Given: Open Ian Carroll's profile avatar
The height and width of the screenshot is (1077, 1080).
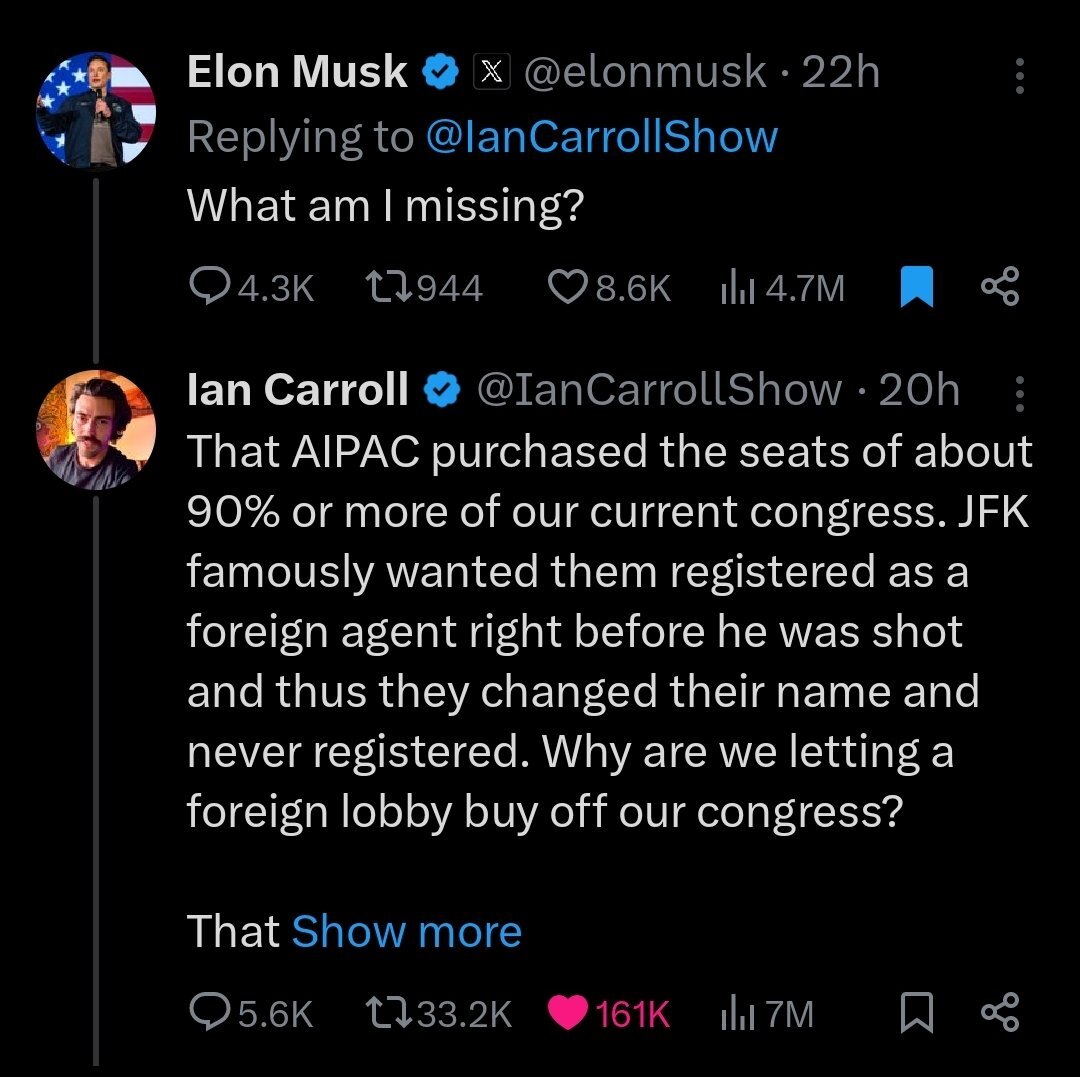Looking at the screenshot, I should pos(96,430).
